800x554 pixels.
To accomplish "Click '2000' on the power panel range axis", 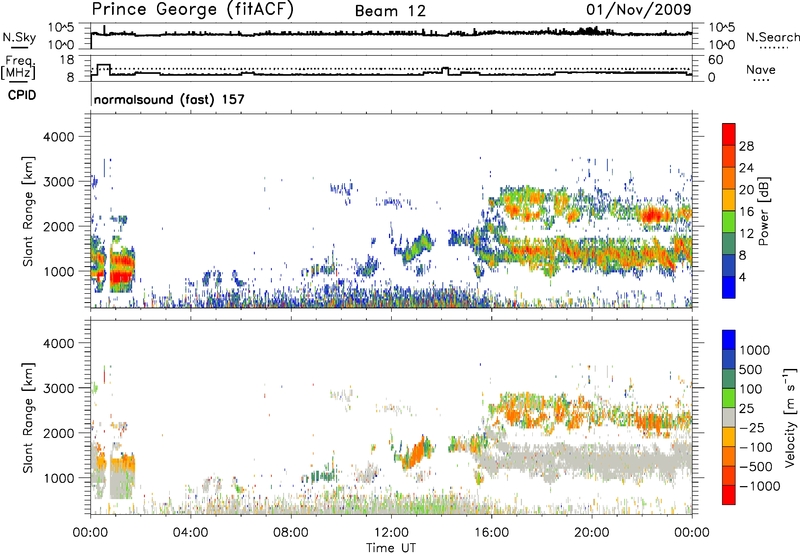I will pos(58,226).
